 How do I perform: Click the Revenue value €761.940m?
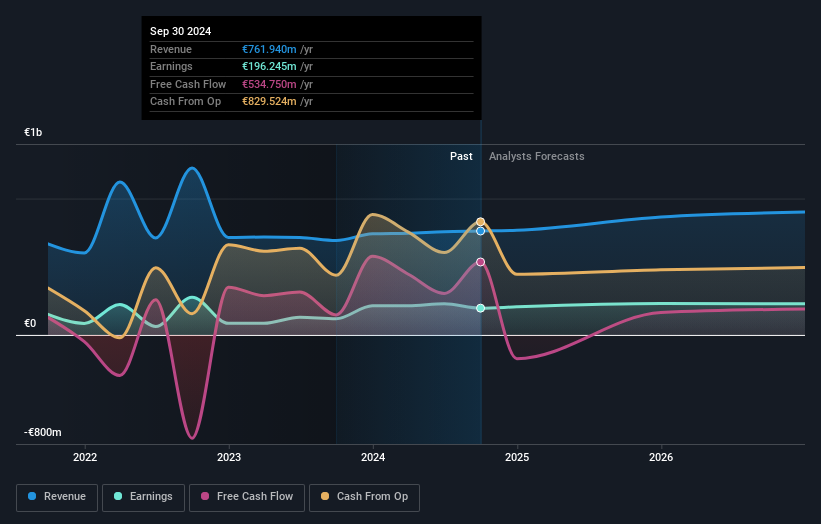269,49
